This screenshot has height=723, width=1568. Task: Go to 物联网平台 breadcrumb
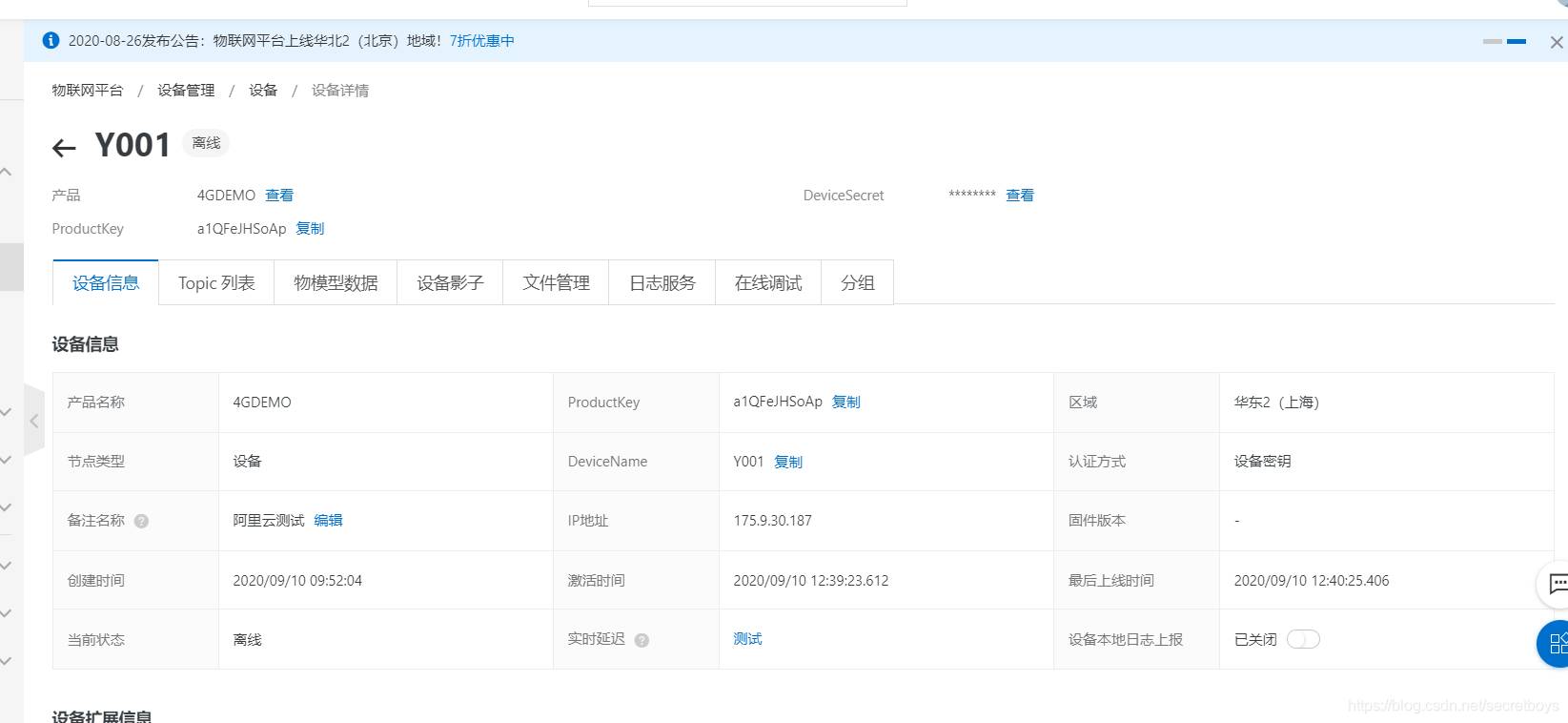point(88,90)
